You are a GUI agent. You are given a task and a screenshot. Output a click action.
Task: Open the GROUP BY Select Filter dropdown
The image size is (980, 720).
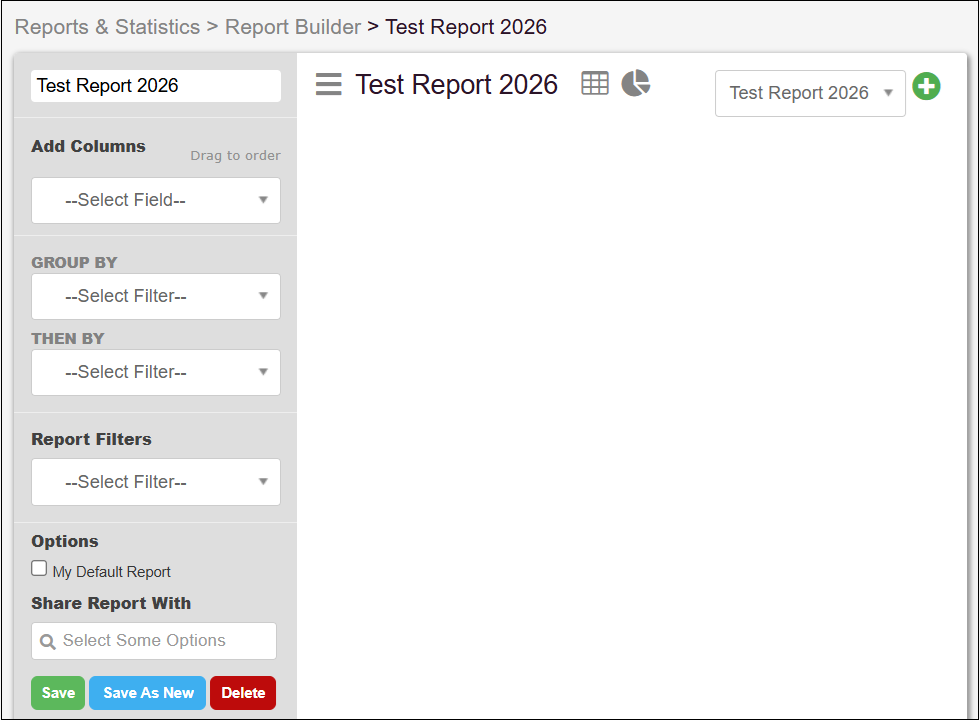(x=156, y=296)
